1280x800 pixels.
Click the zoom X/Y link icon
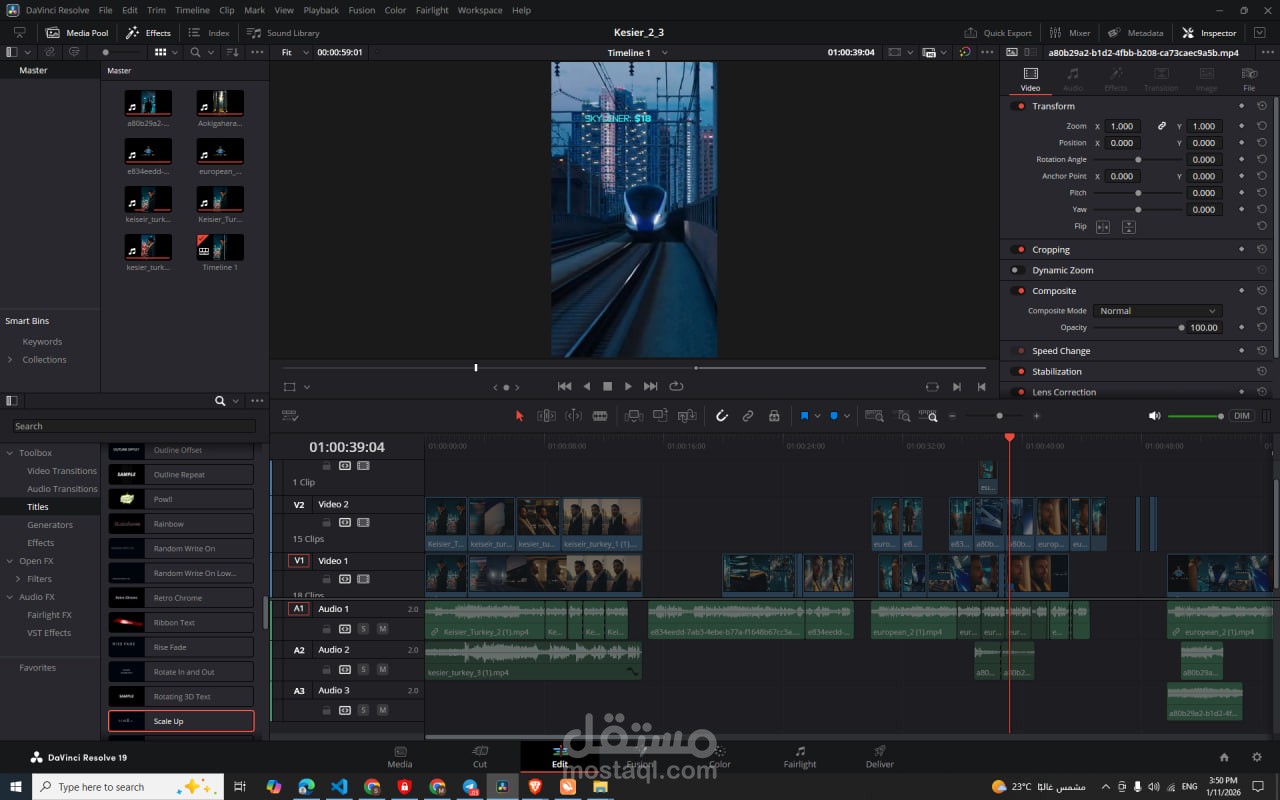(1161, 126)
